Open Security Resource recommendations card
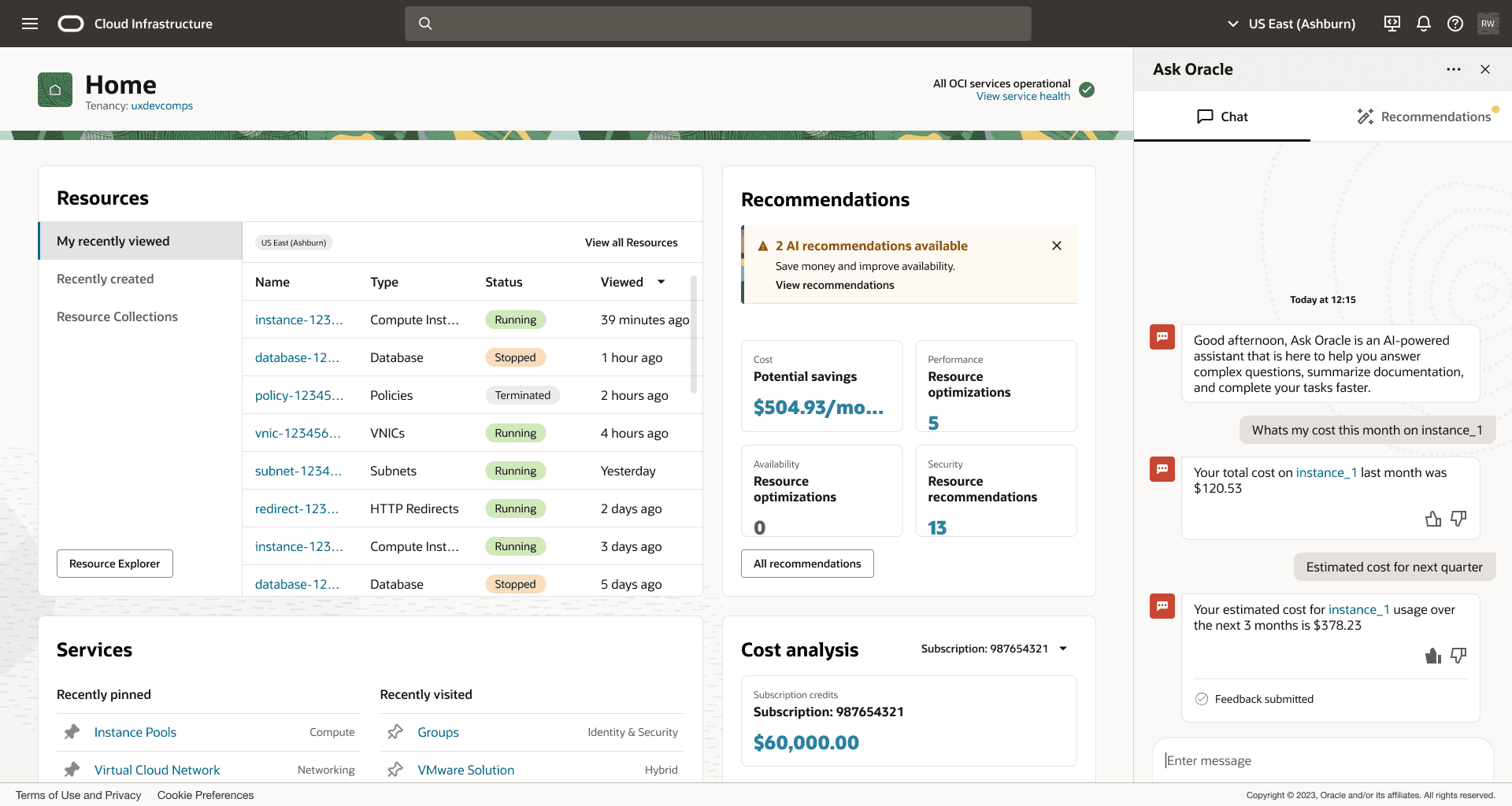Viewport: 1512px width, 806px height. 996,490
